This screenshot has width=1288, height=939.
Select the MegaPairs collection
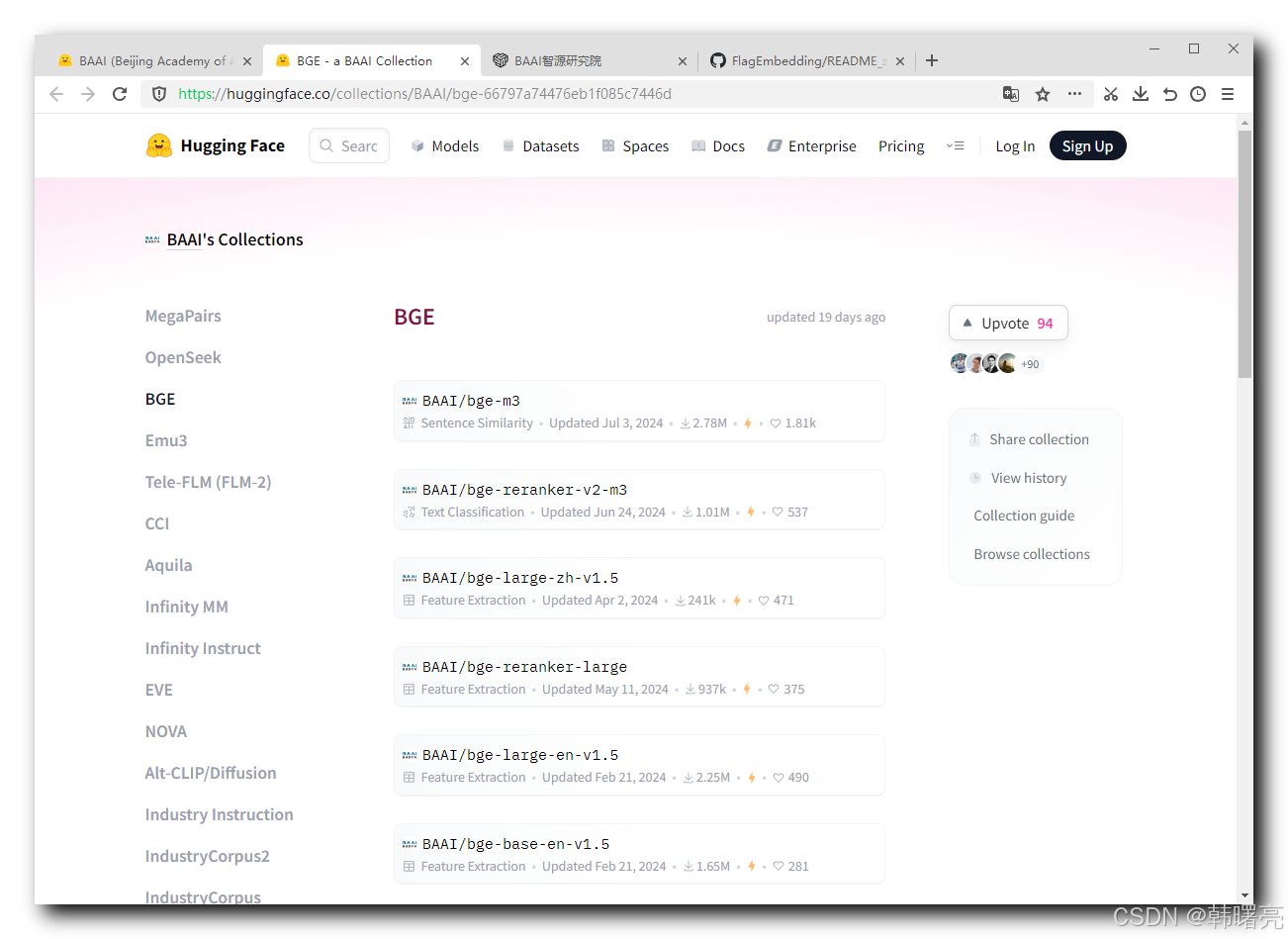click(183, 316)
